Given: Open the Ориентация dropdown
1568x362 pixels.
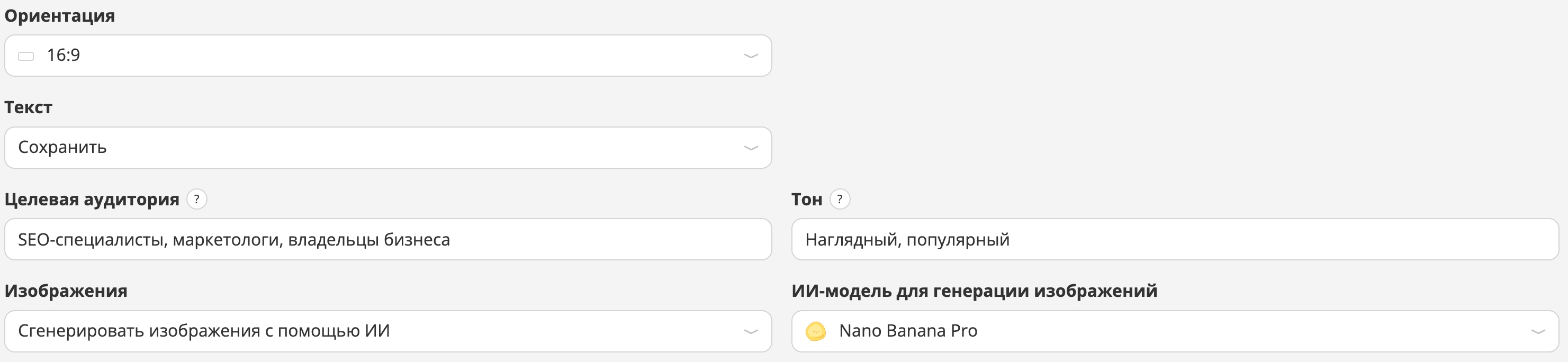Looking at the screenshot, I should 390,56.
